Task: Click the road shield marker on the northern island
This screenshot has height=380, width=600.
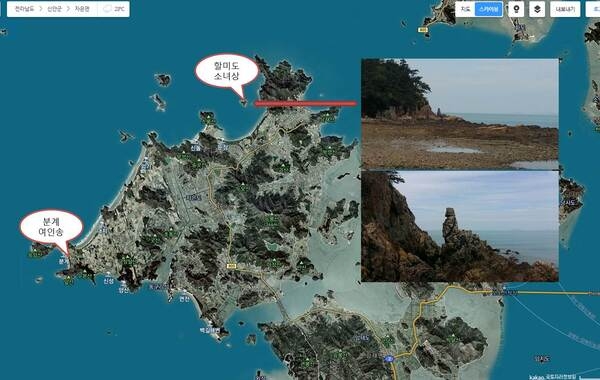Action: pyautogui.click(x=422, y=30)
